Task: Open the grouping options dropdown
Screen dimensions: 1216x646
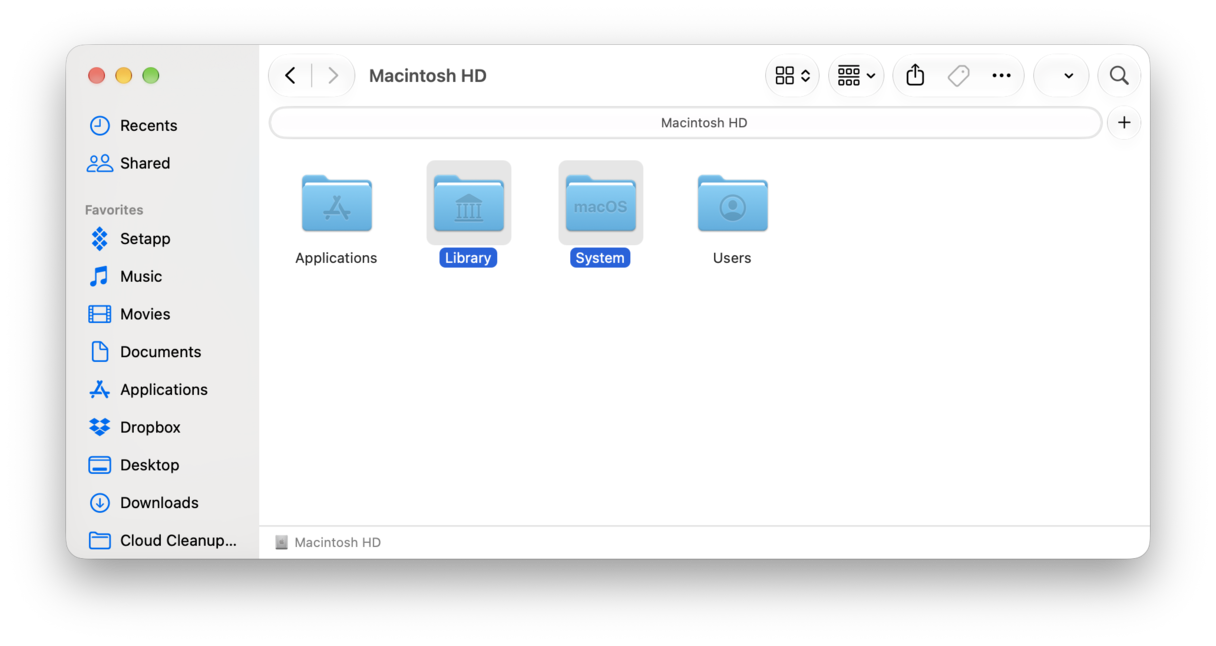Action: pyautogui.click(x=856, y=76)
